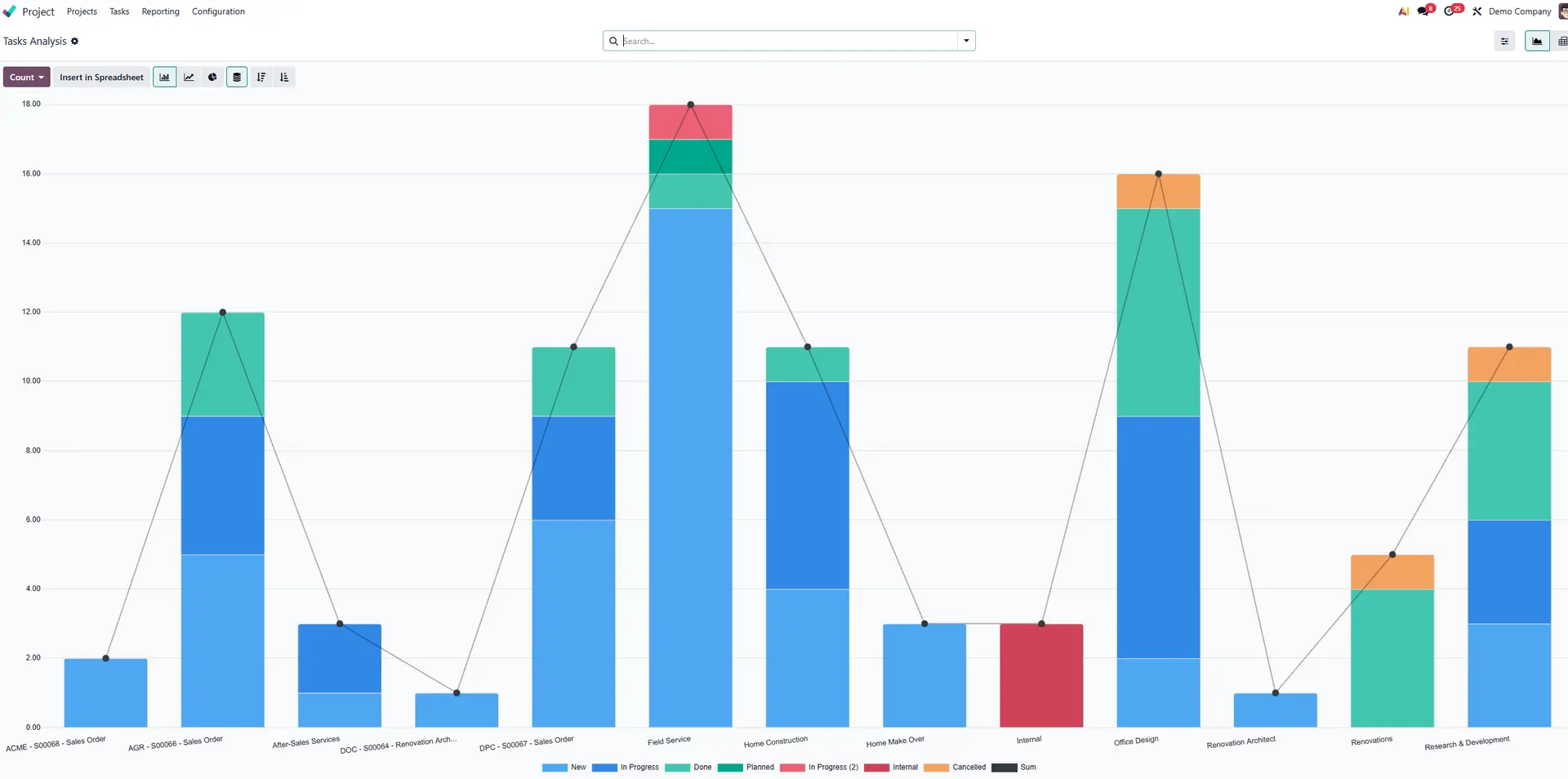Open the Reporting menu
Image resolution: width=1568 pixels, height=779 pixels.
[160, 11]
